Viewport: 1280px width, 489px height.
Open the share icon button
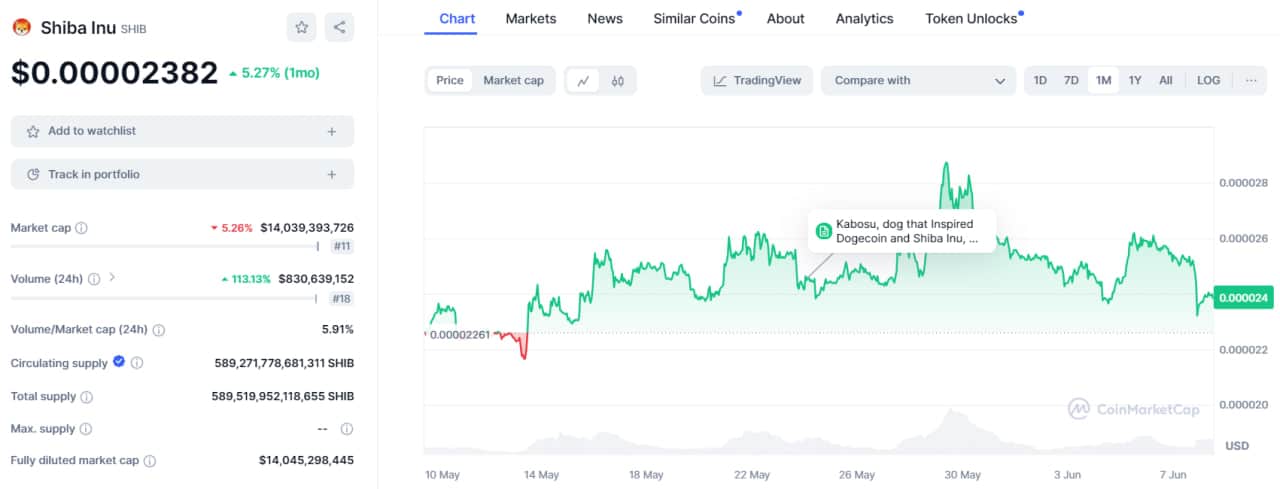(x=339, y=27)
